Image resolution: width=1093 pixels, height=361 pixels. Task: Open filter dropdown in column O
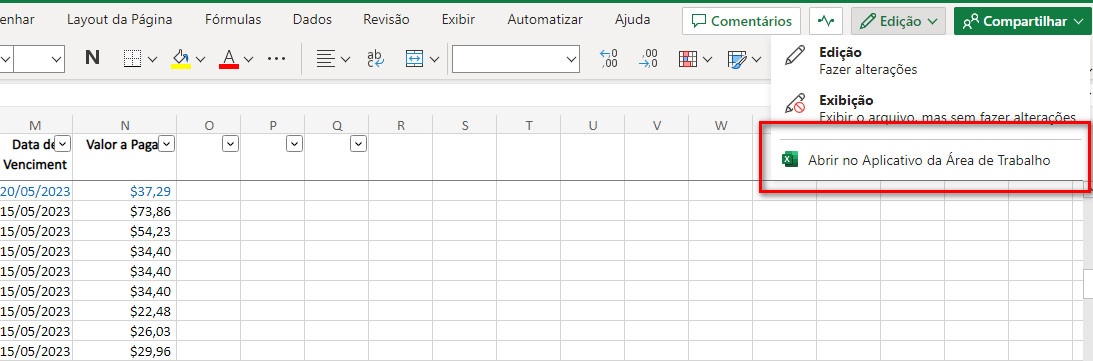pyautogui.click(x=231, y=144)
